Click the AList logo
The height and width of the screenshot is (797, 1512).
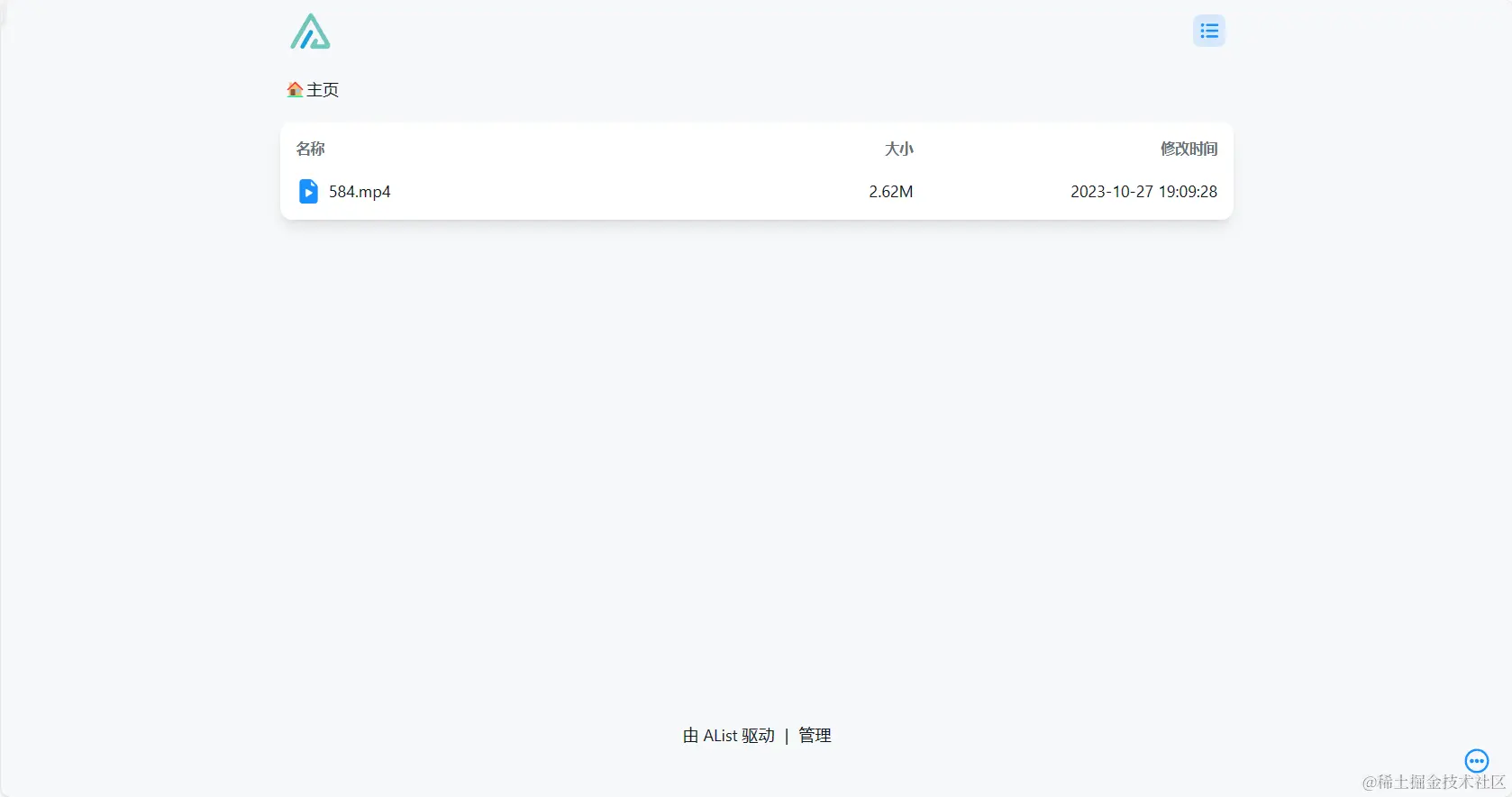tap(310, 32)
